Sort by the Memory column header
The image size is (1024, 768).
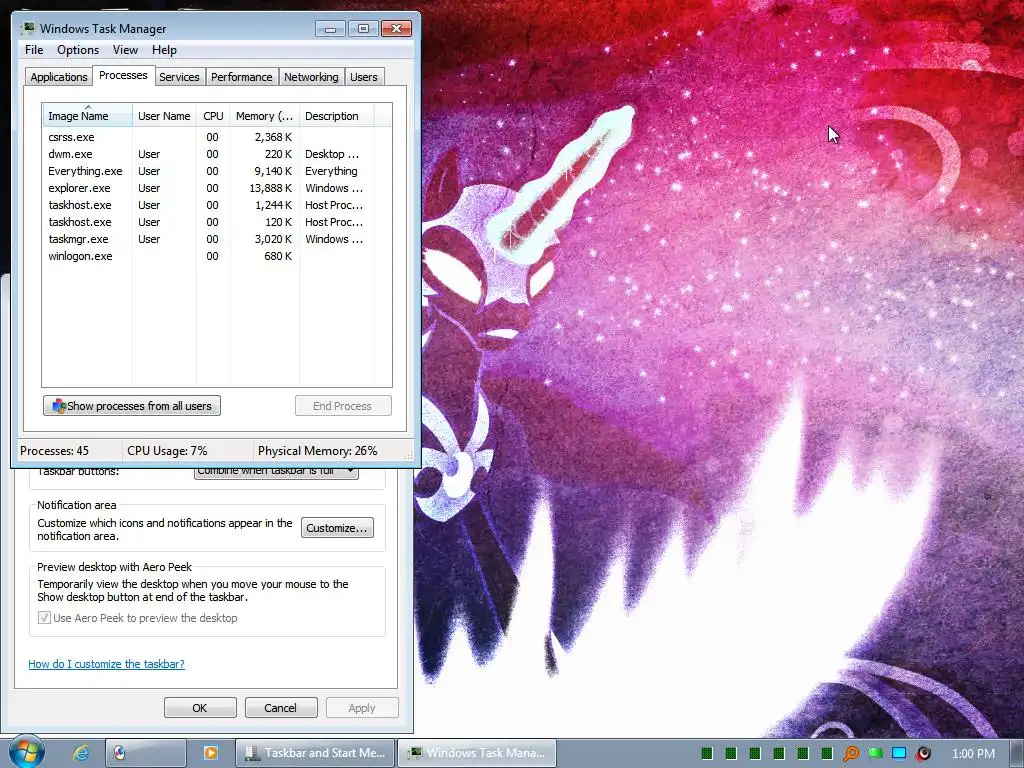(264, 116)
